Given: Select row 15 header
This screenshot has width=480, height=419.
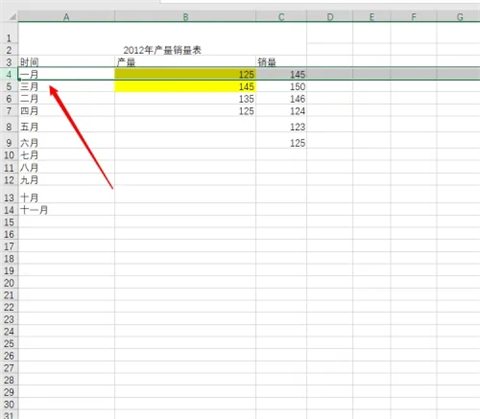Looking at the screenshot, I should click(x=9, y=222).
